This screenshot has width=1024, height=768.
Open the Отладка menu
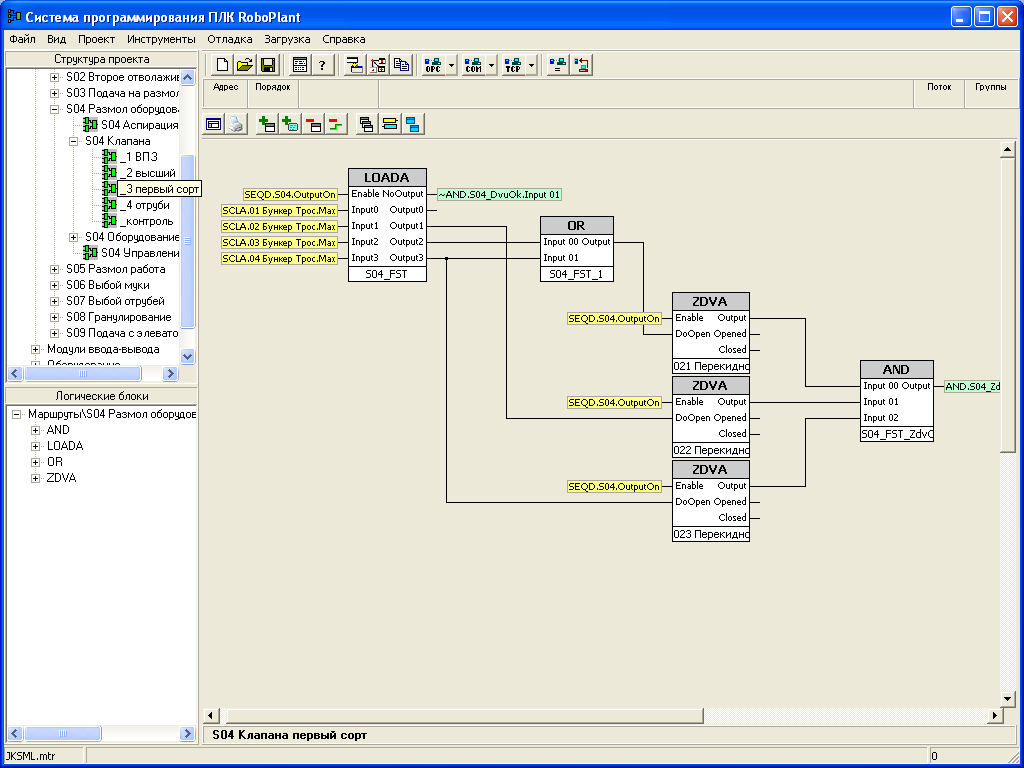(229, 39)
